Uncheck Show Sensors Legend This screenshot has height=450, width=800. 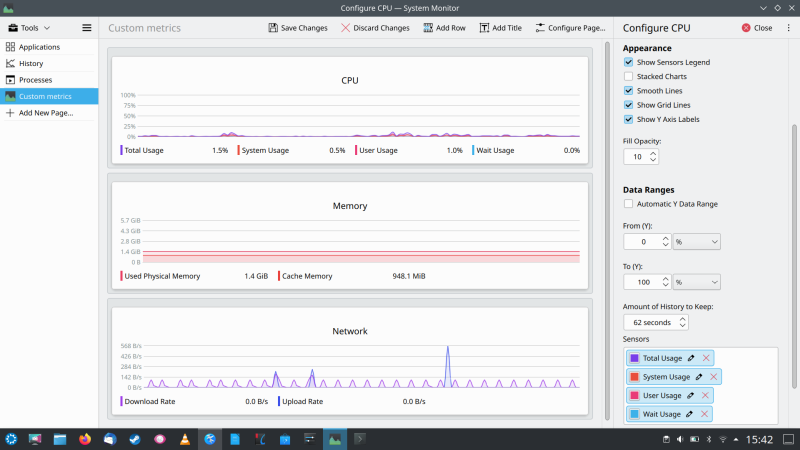[x=628, y=62]
